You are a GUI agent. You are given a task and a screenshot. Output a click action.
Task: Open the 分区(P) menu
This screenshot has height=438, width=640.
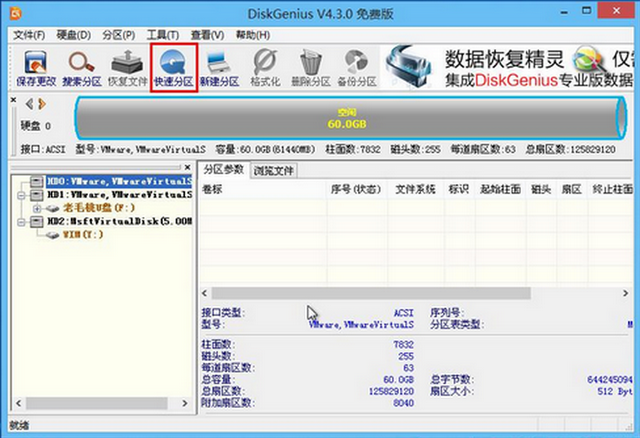tap(119, 35)
